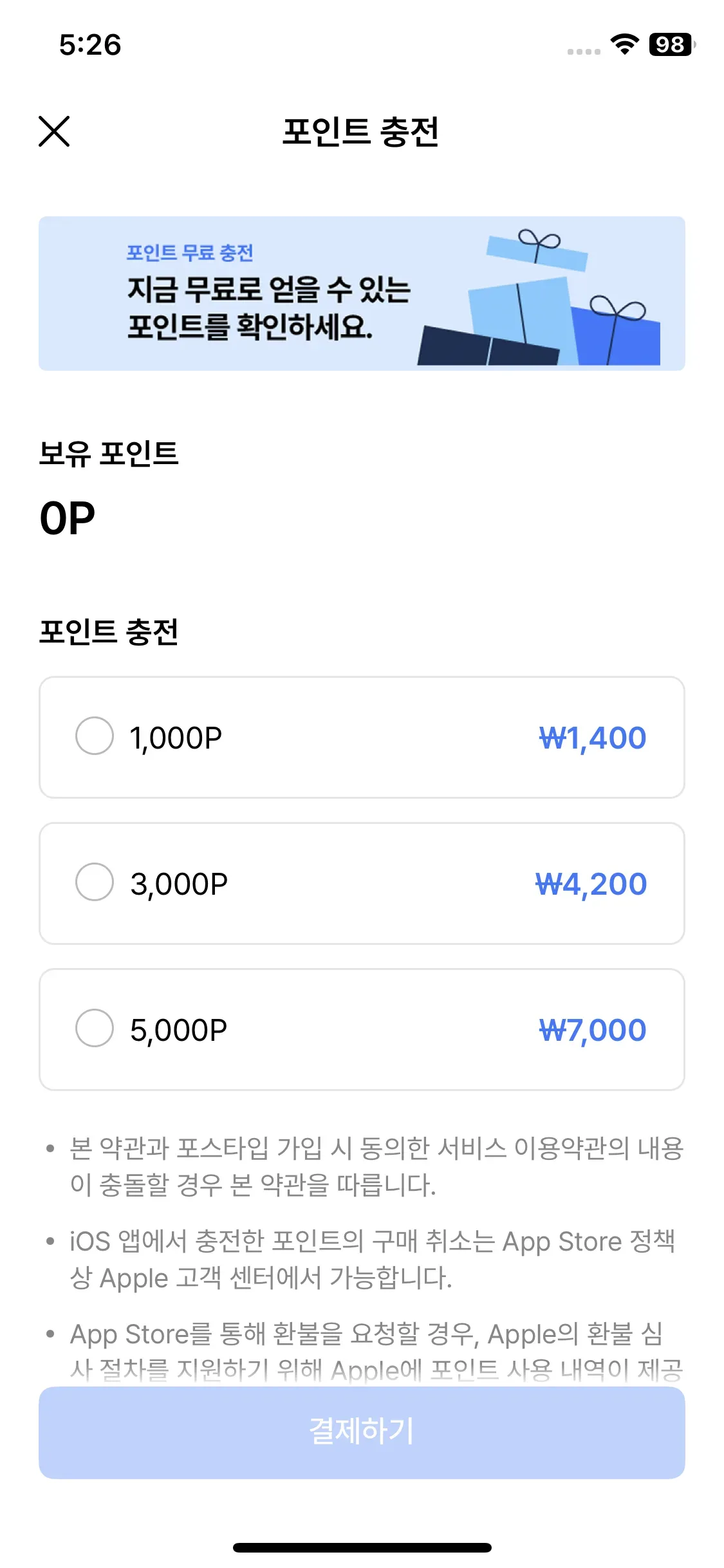The height and width of the screenshot is (1568, 724).
Task: Select the 3,000P radio button
Action: (95, 882)
